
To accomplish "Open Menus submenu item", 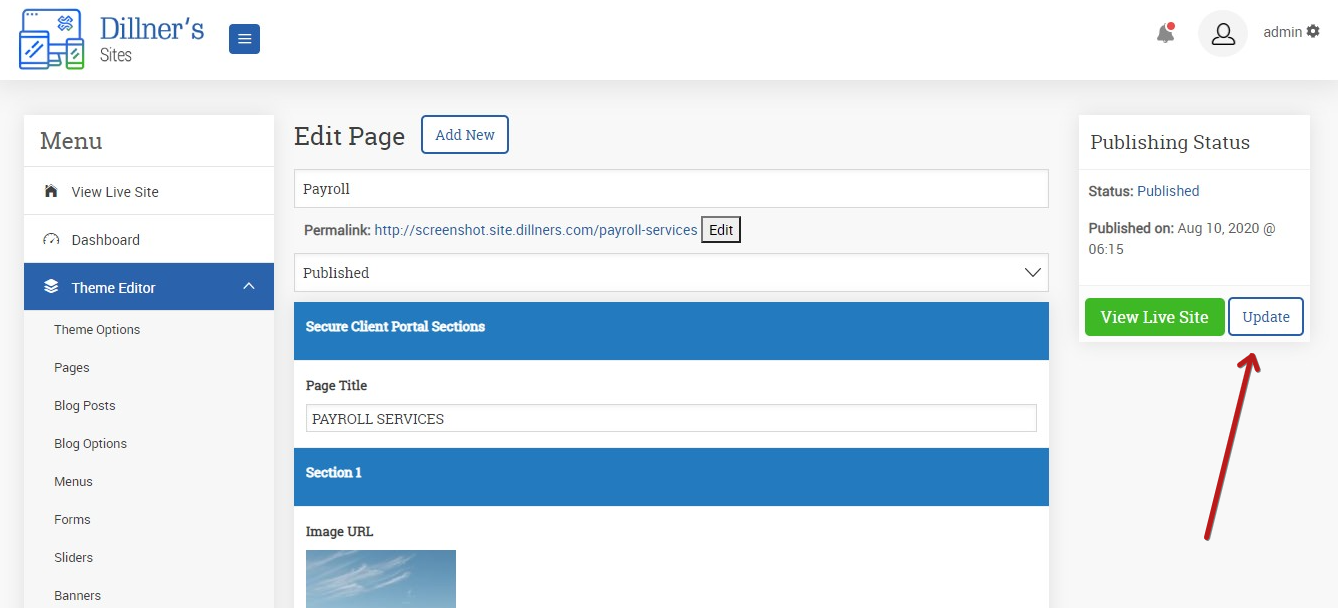I will [x=73, y=482].
